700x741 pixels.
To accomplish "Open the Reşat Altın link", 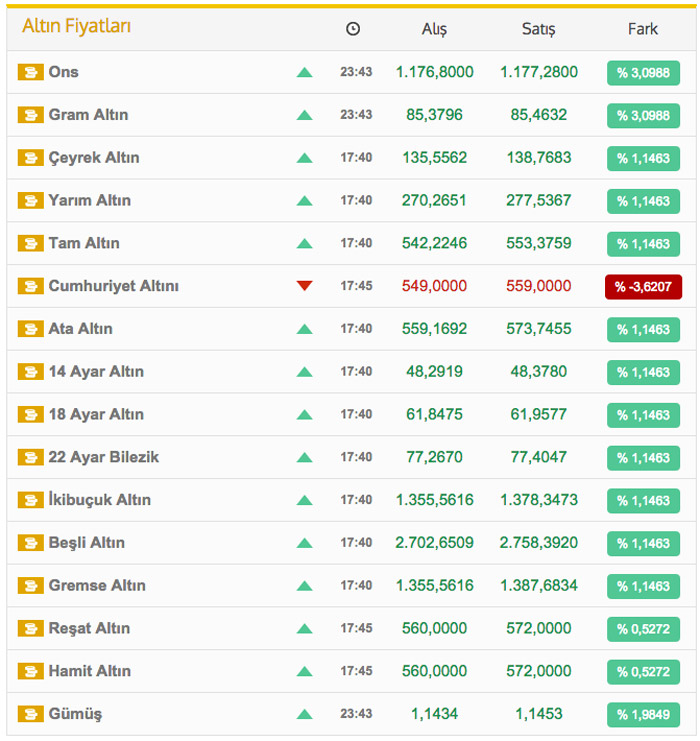I will (89, 628).
